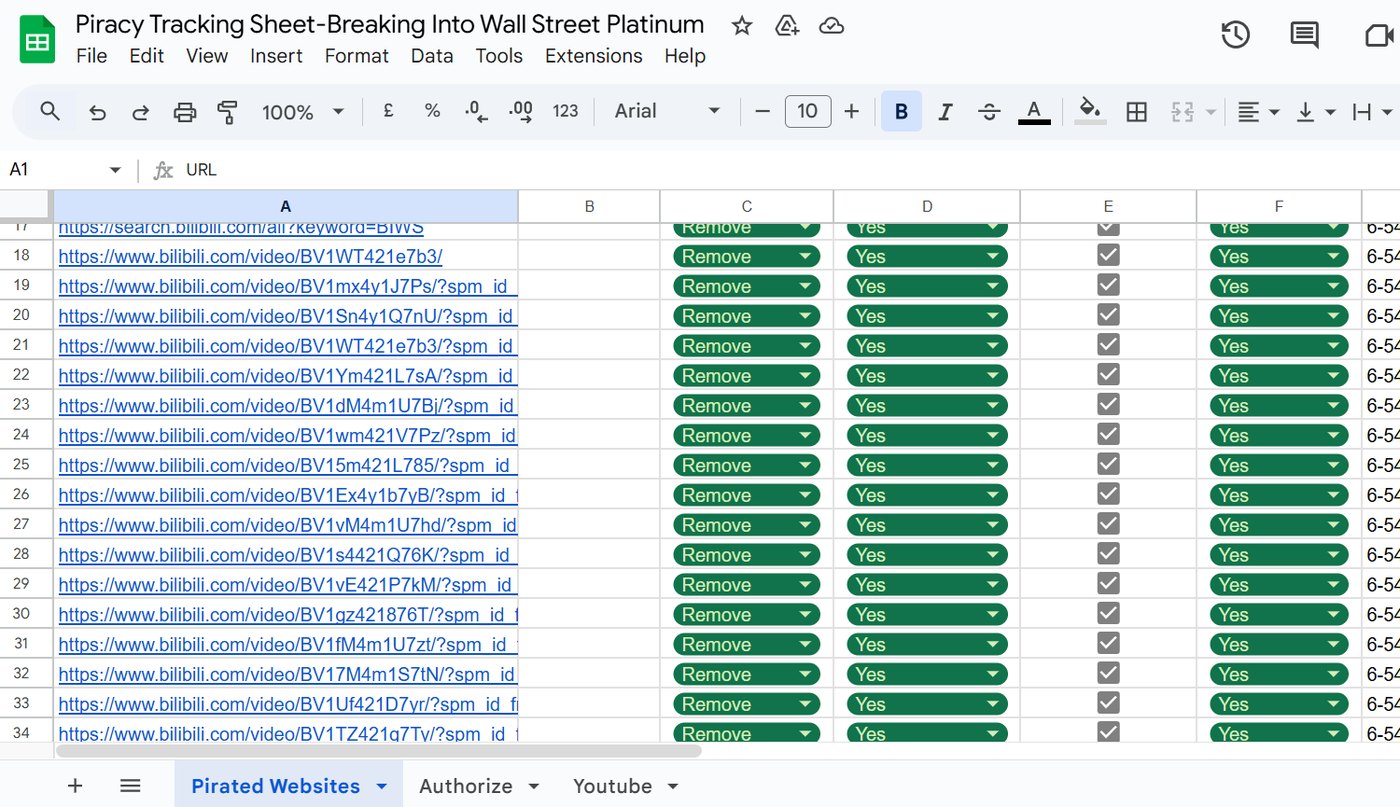Image resolution: width=1400 pixels, height=807 pixels.
Task: Open column F Yes dropdown in row 25
Action: 1279,465
